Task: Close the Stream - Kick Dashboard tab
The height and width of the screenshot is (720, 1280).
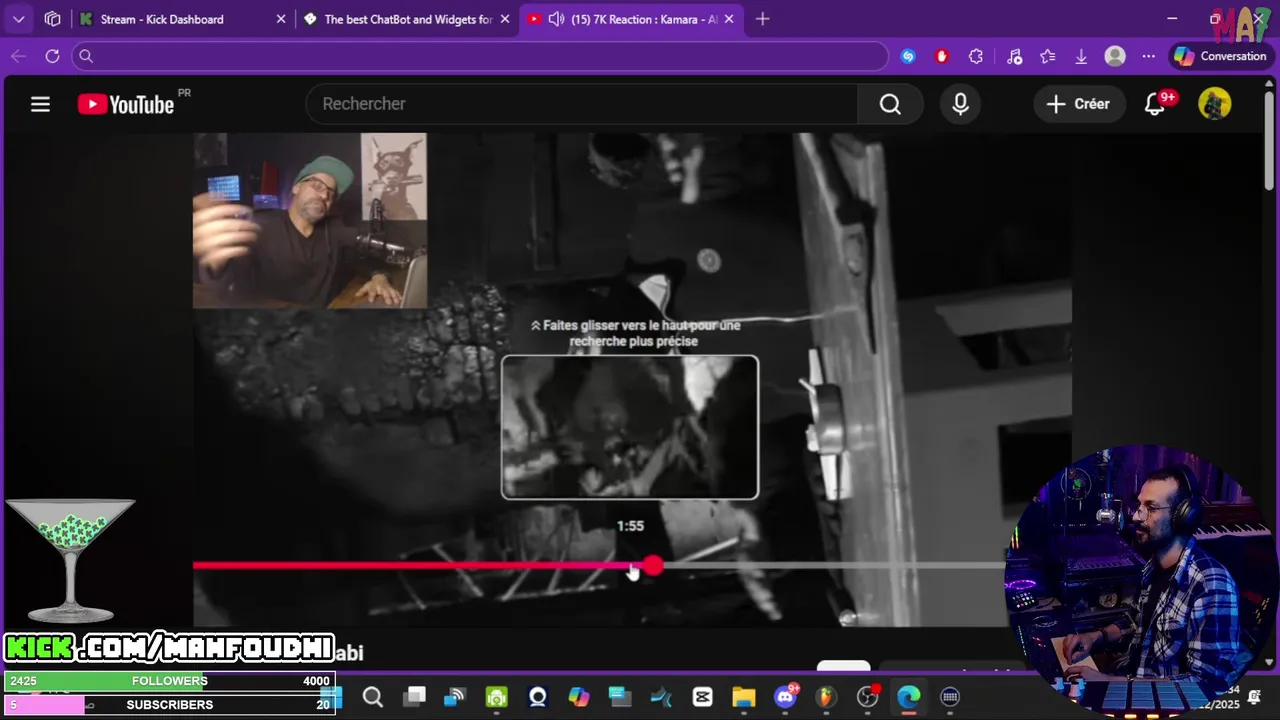Action: [x=281, y=19]
